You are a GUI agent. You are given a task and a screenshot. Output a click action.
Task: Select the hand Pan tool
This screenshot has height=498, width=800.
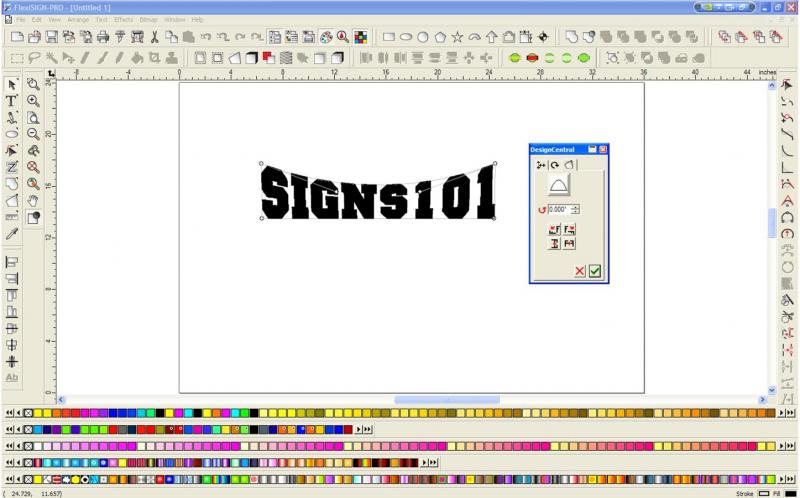point(33,201)
